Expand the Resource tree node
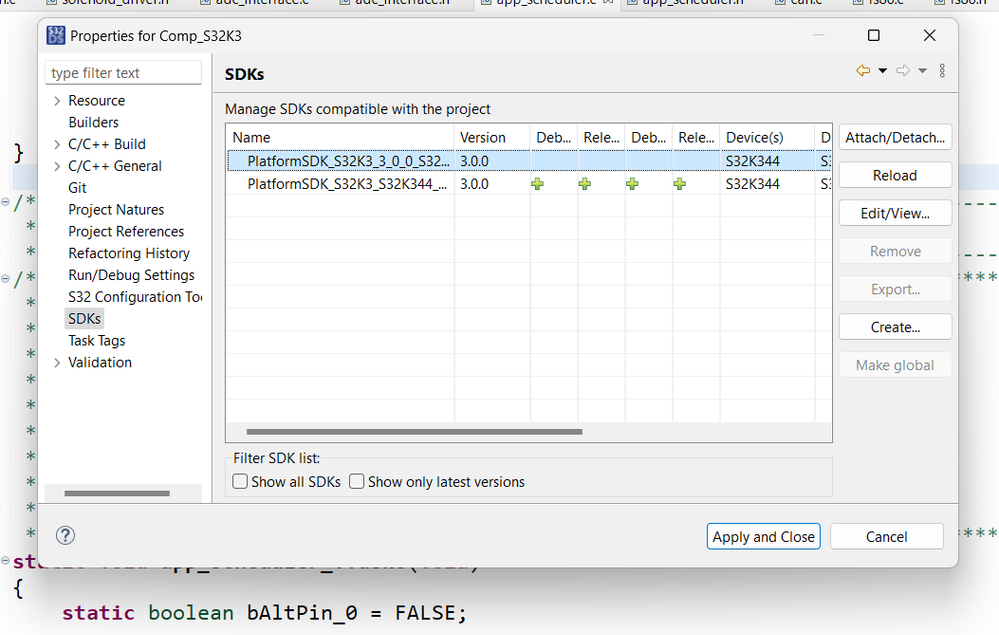Screen dimensions: 999x635 57,101
